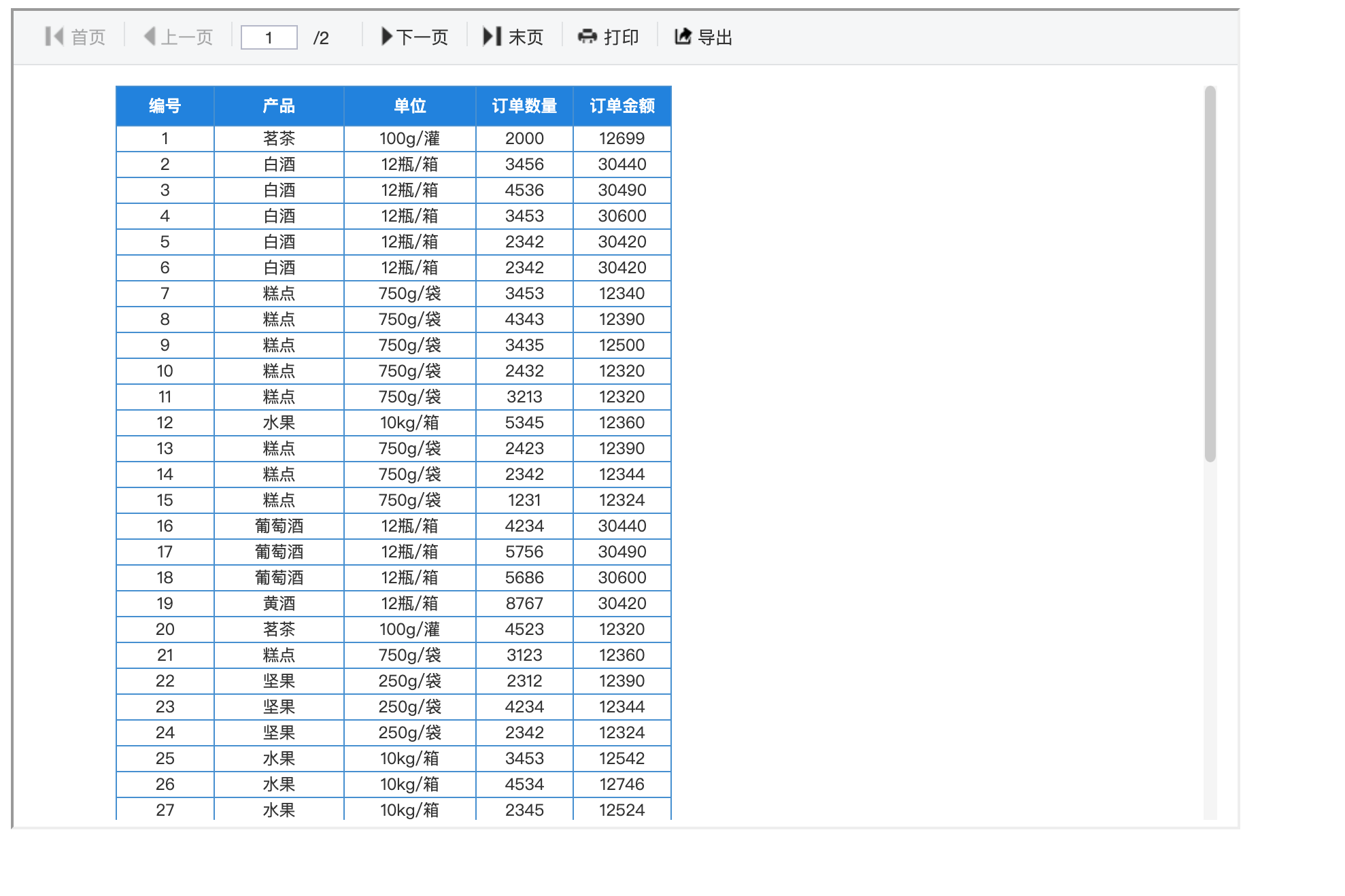The image size is (1345, 896).
Task: Select unit 12瓶/箱 in row 2
Action: tap(410, 165)
